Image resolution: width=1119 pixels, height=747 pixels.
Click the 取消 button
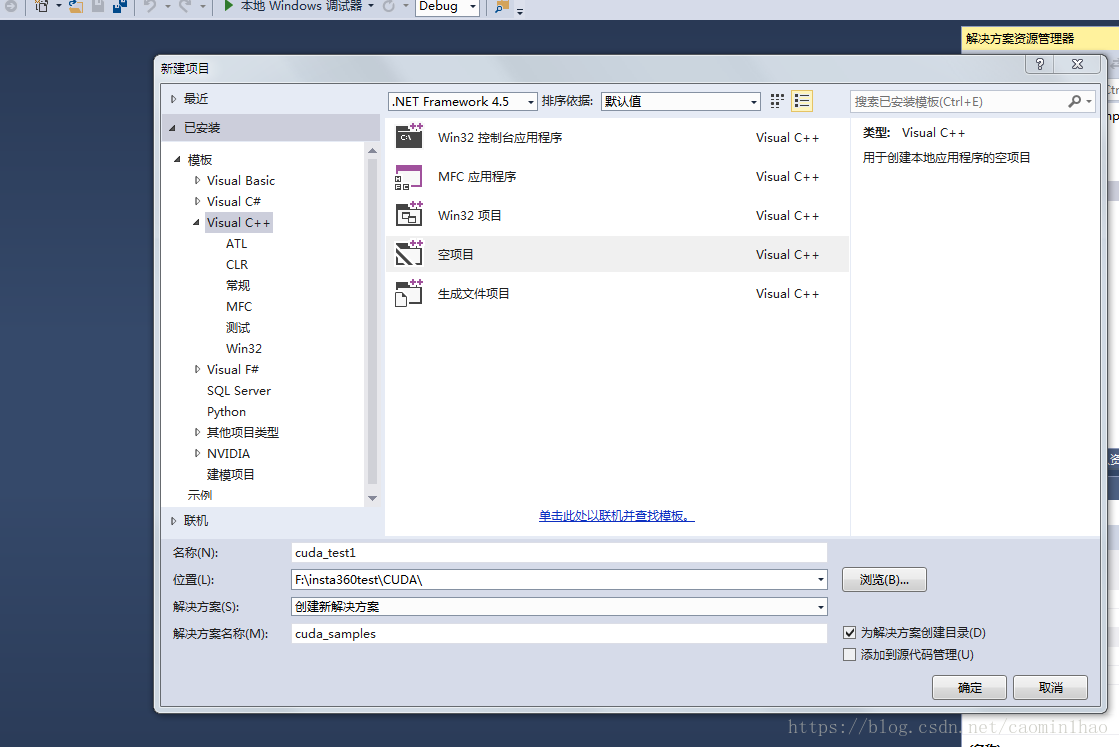(1050, 688)
